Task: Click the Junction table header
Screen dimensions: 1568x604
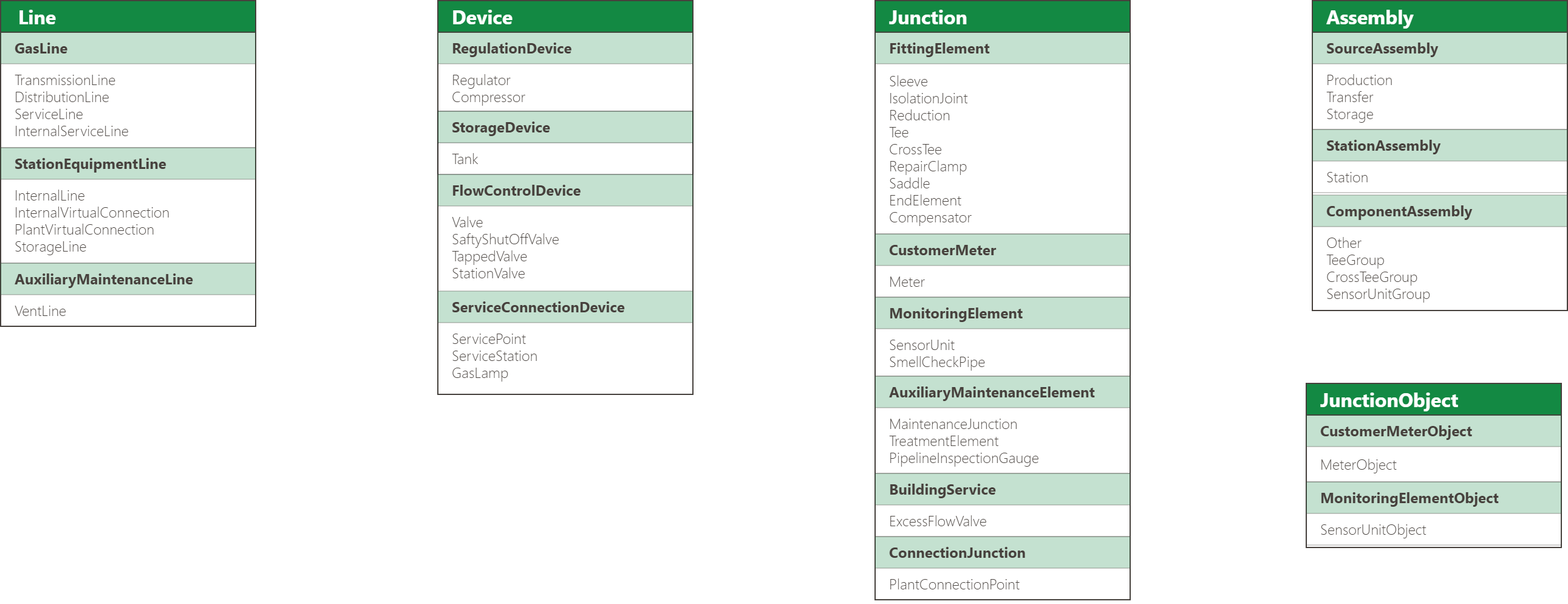Action: pos(928,17)
